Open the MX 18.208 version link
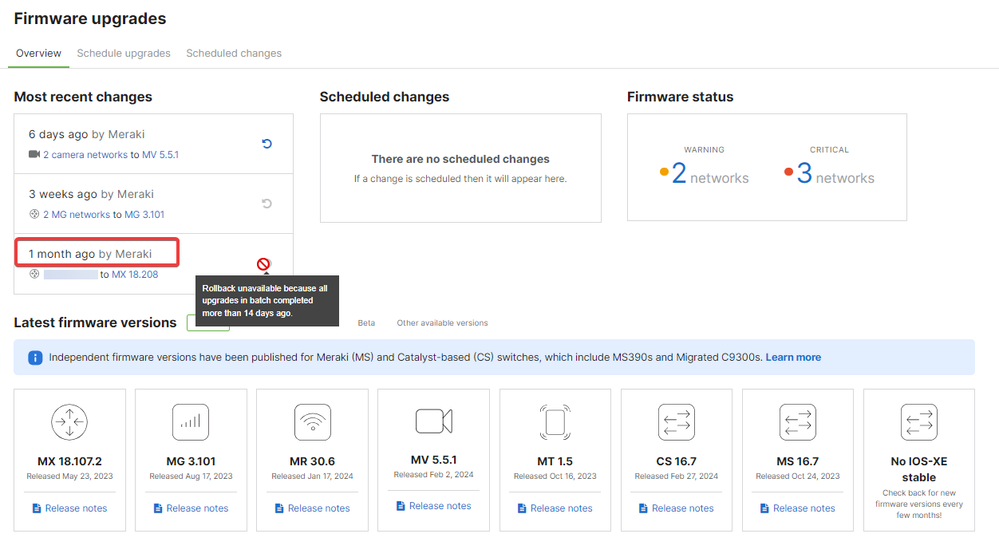Image resolution: width=999 pixels, height=546 pixels. (135, 275)
